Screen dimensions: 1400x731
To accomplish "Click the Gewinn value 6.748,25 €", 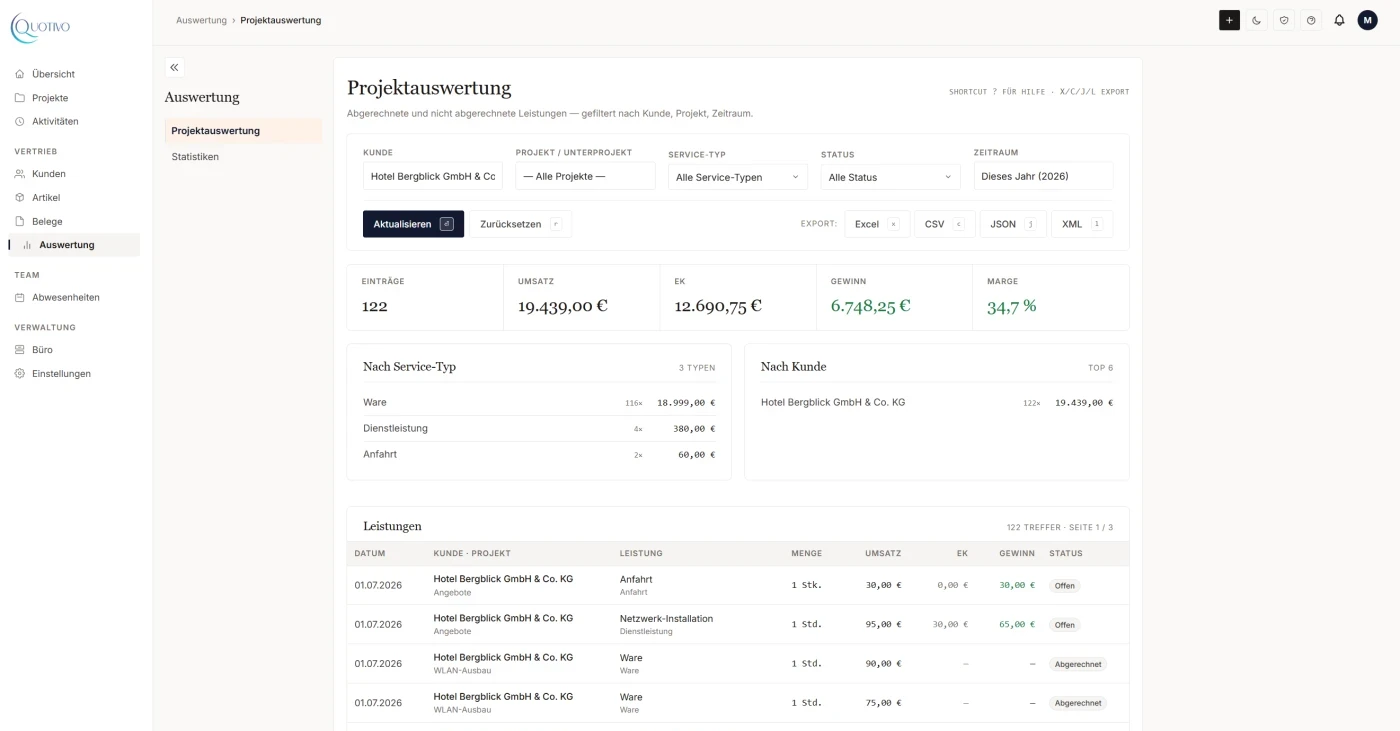I will [870, 306].
